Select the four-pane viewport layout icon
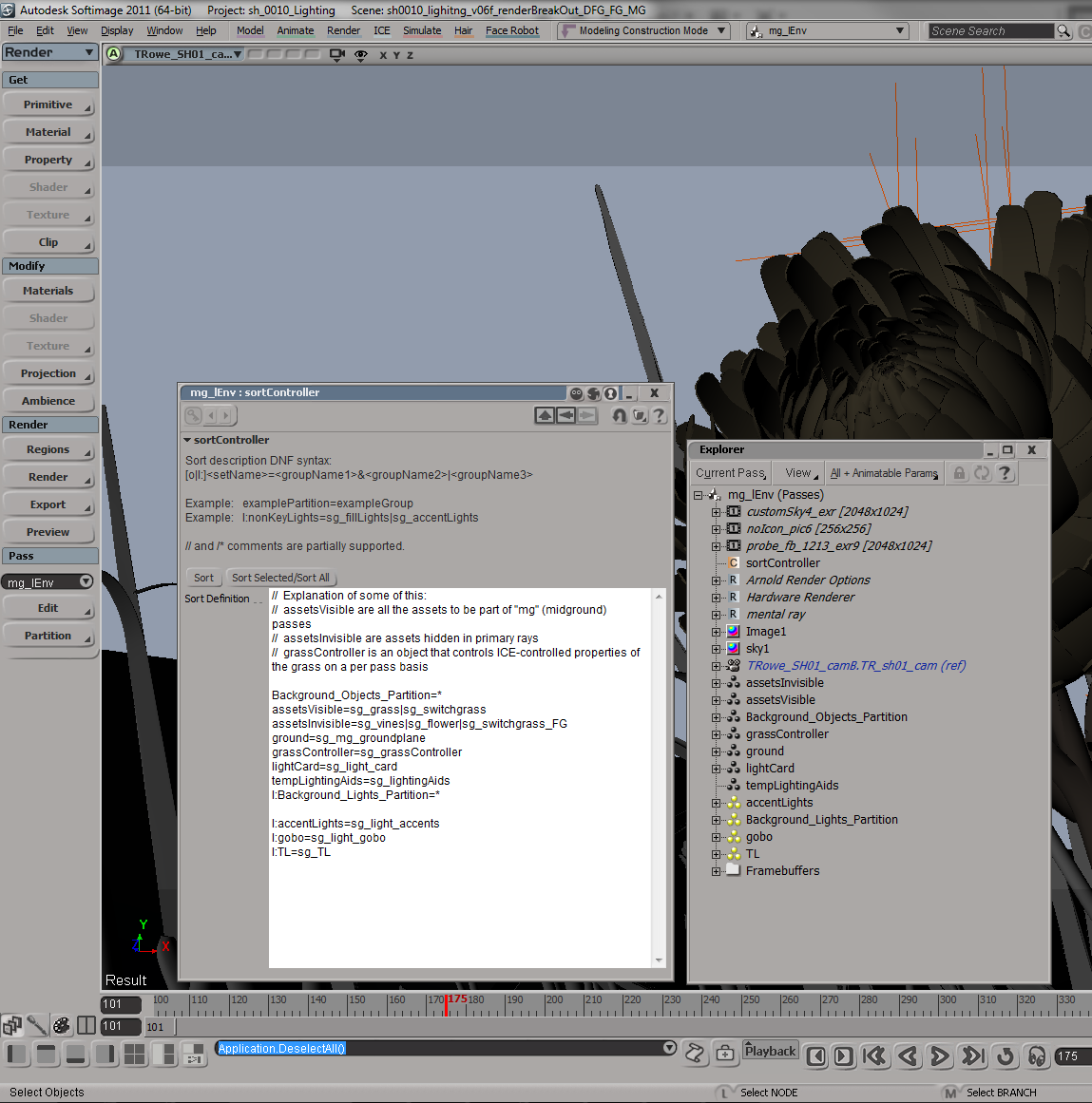The width and height of the screenshot is (1092, 1103). pos(135,1054)
